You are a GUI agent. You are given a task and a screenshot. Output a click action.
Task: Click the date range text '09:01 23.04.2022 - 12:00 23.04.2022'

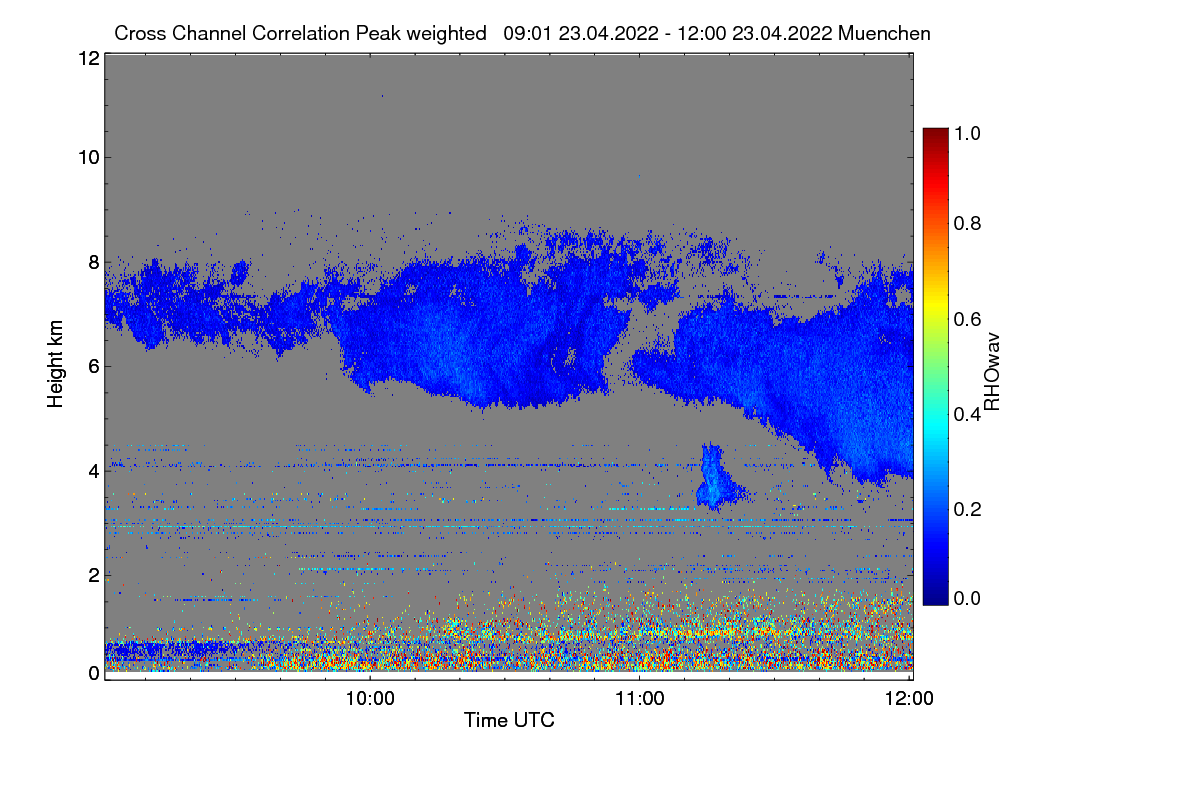point(668,33)
